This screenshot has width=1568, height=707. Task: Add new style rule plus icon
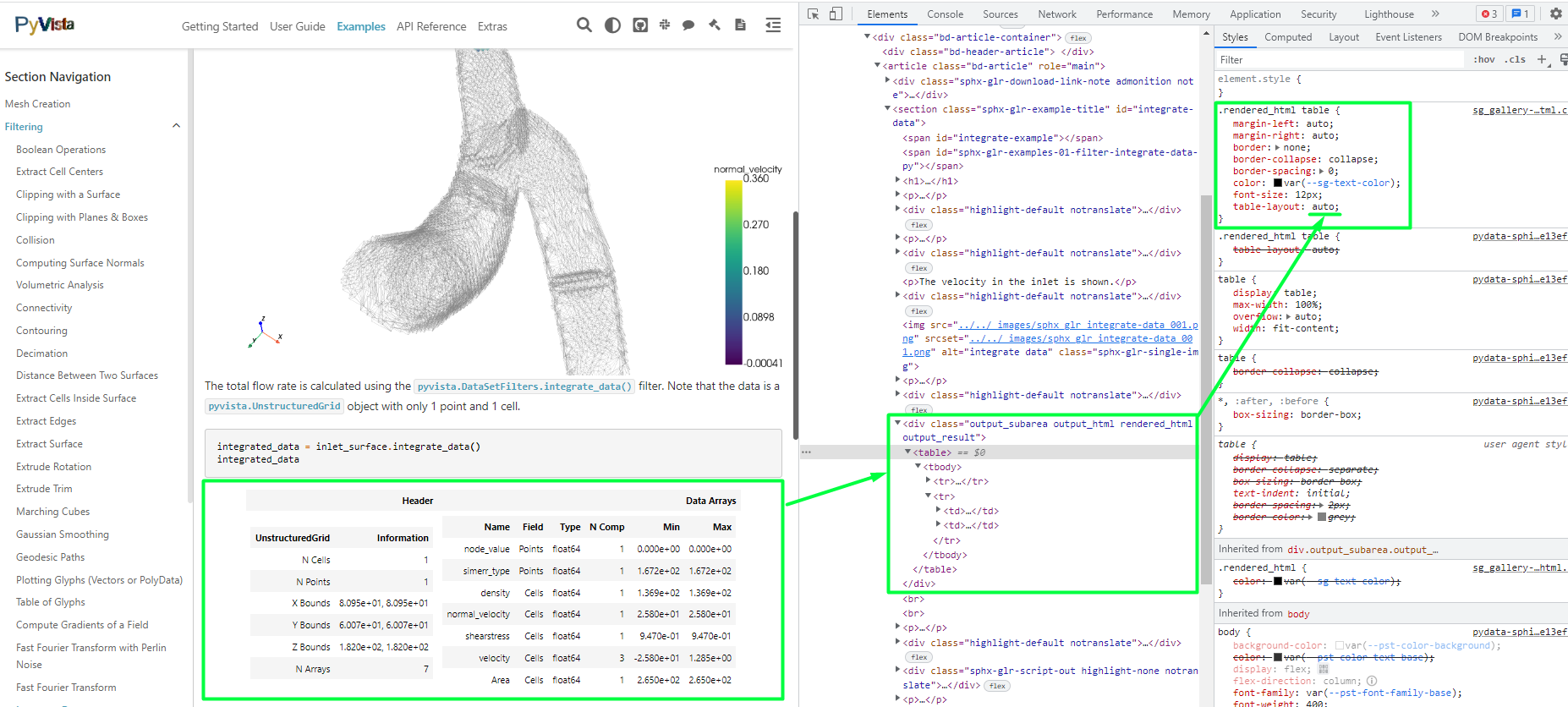[1543, 59]
